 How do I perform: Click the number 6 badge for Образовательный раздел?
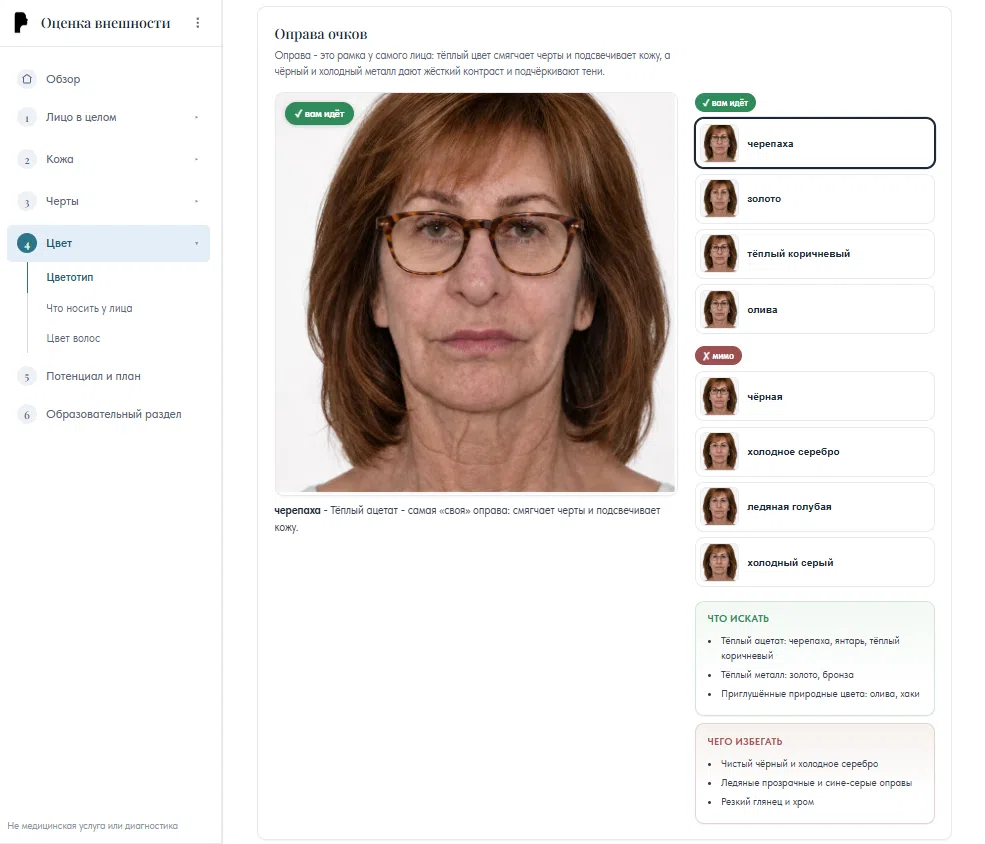(x=27, y=414)
